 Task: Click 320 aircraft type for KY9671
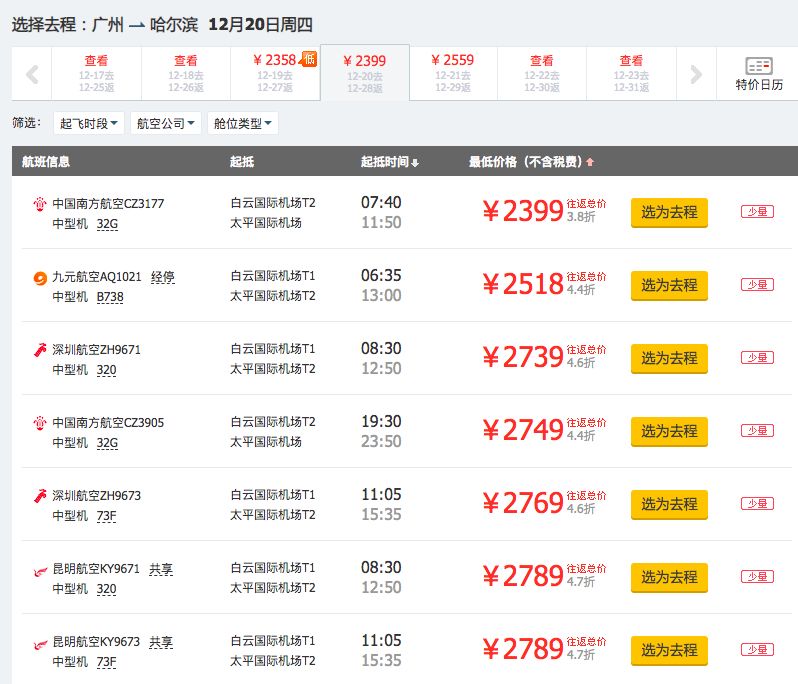[106, 589]
